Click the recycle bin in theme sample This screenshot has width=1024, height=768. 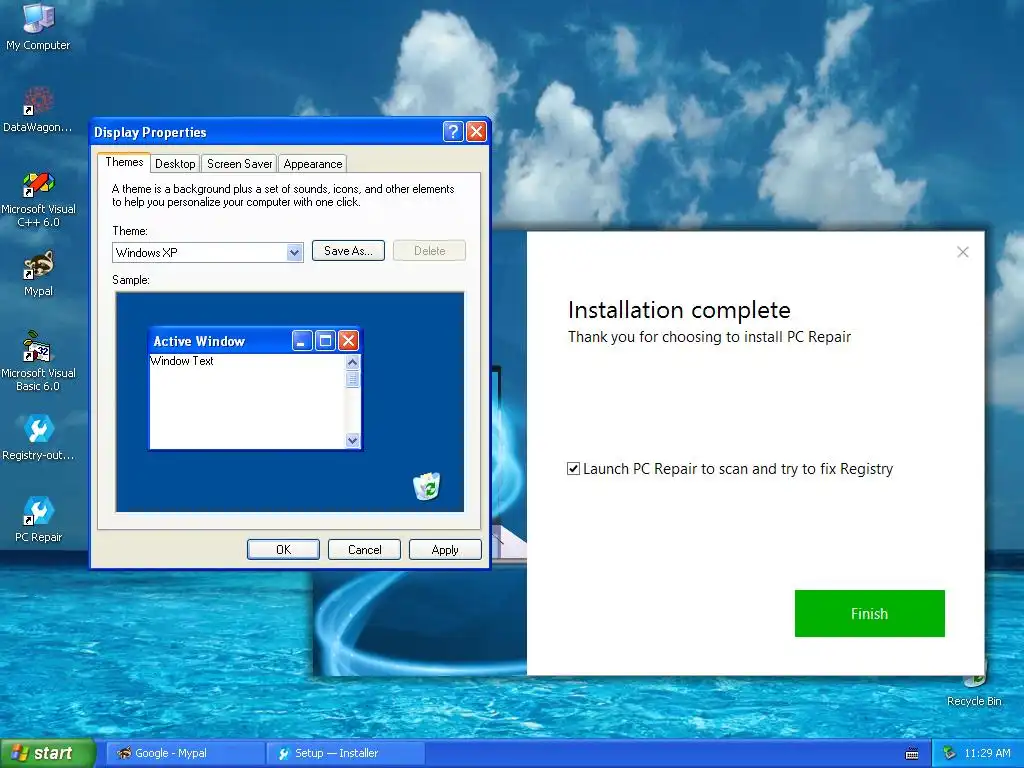(x=426, y=486)
